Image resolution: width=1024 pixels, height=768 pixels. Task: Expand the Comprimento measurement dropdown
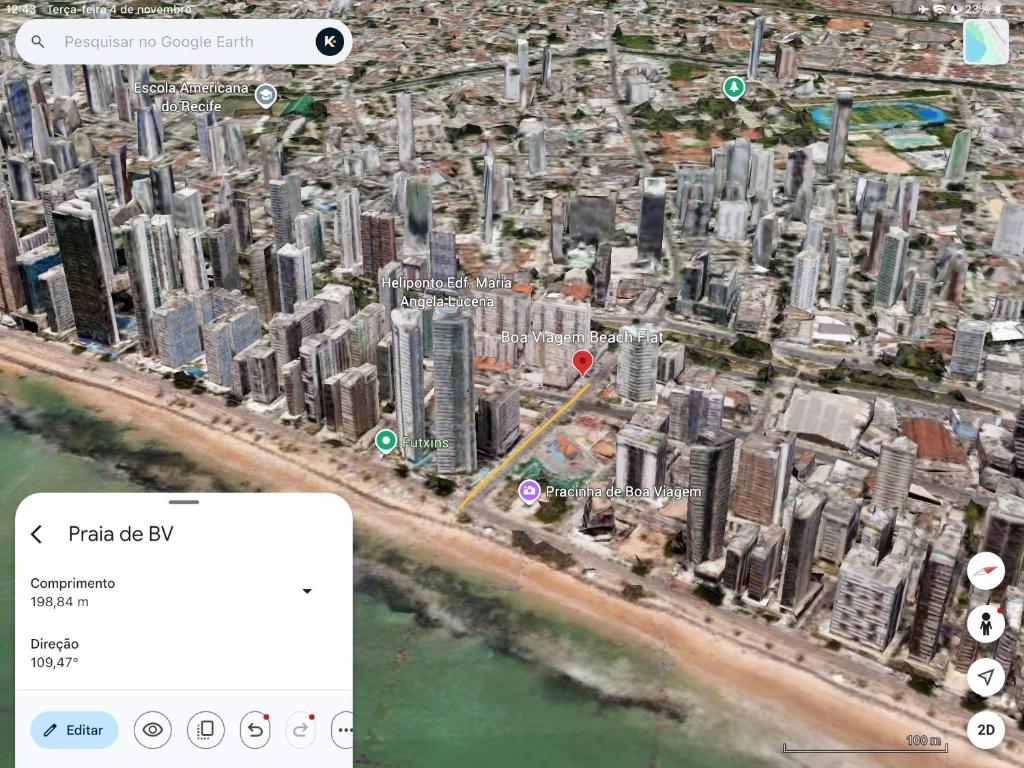[x=307, y=591]
